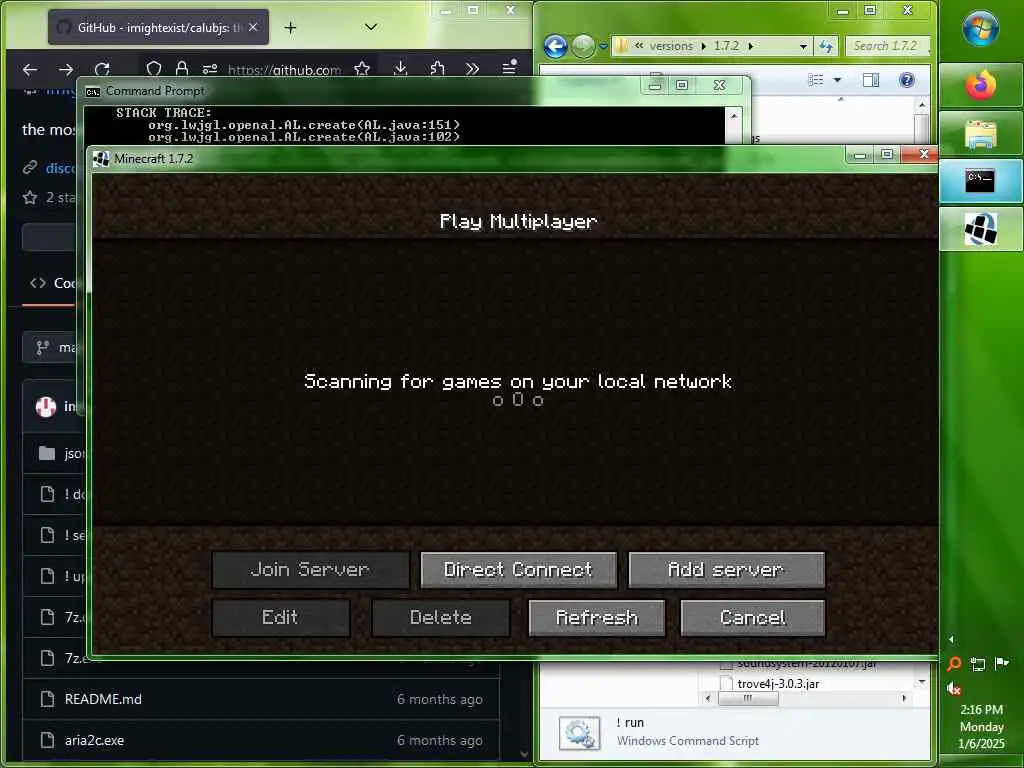Click the GitHub Code tab
Viewport: 1024px width, 768px height.
[52, 283]
